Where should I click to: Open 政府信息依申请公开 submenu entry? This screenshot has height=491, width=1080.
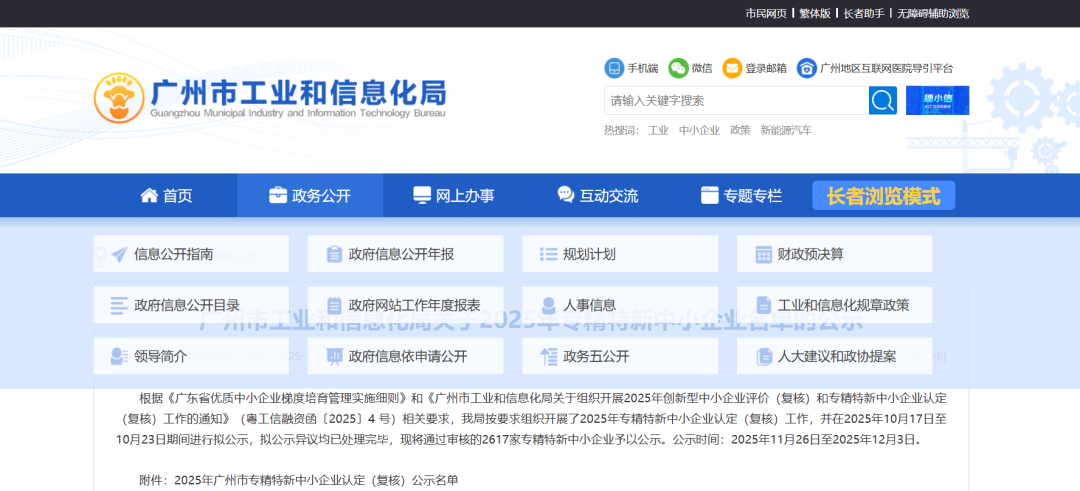pos(406,356)
